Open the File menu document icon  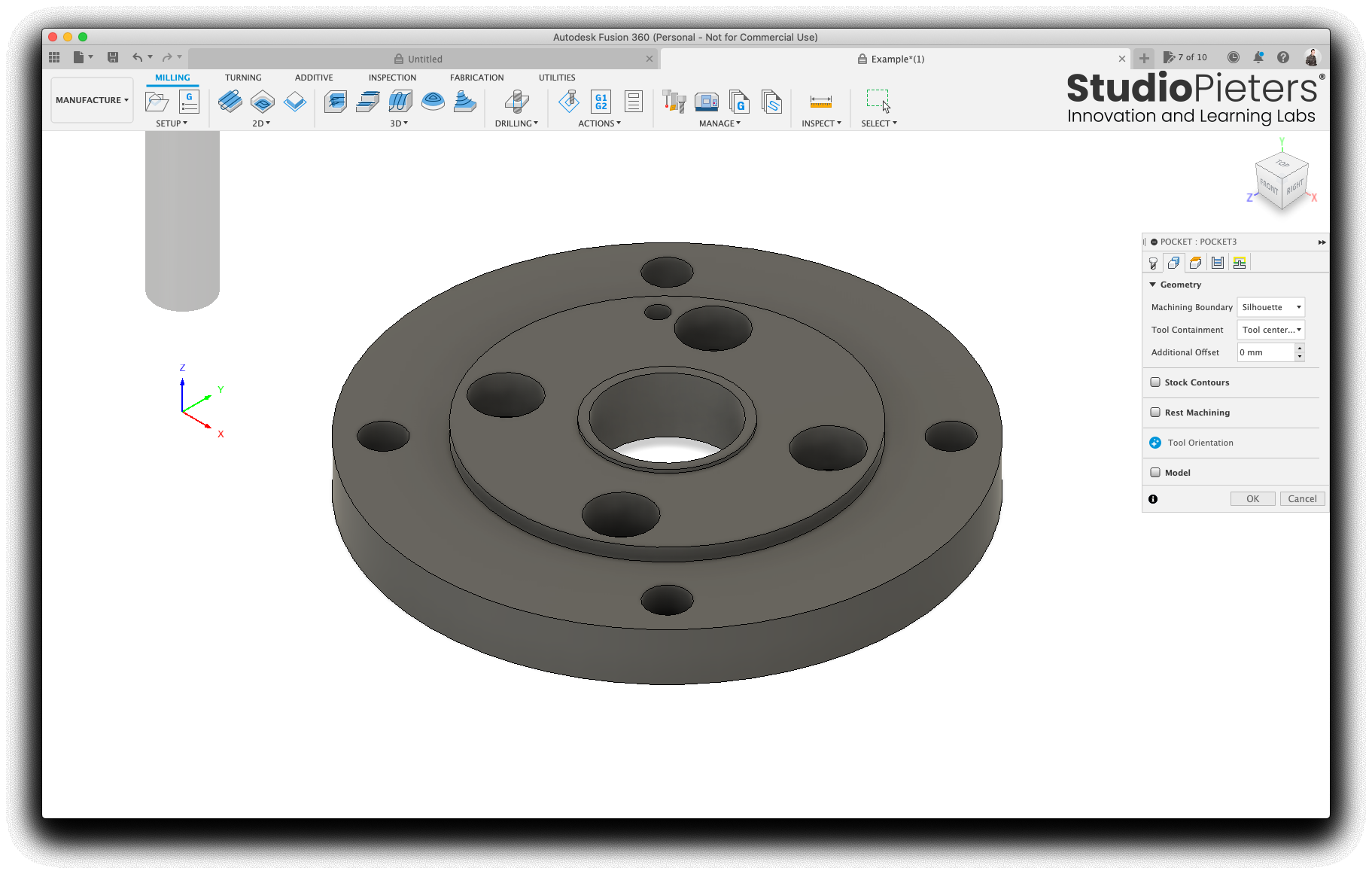pyautogui.click(x=78, y=57)
